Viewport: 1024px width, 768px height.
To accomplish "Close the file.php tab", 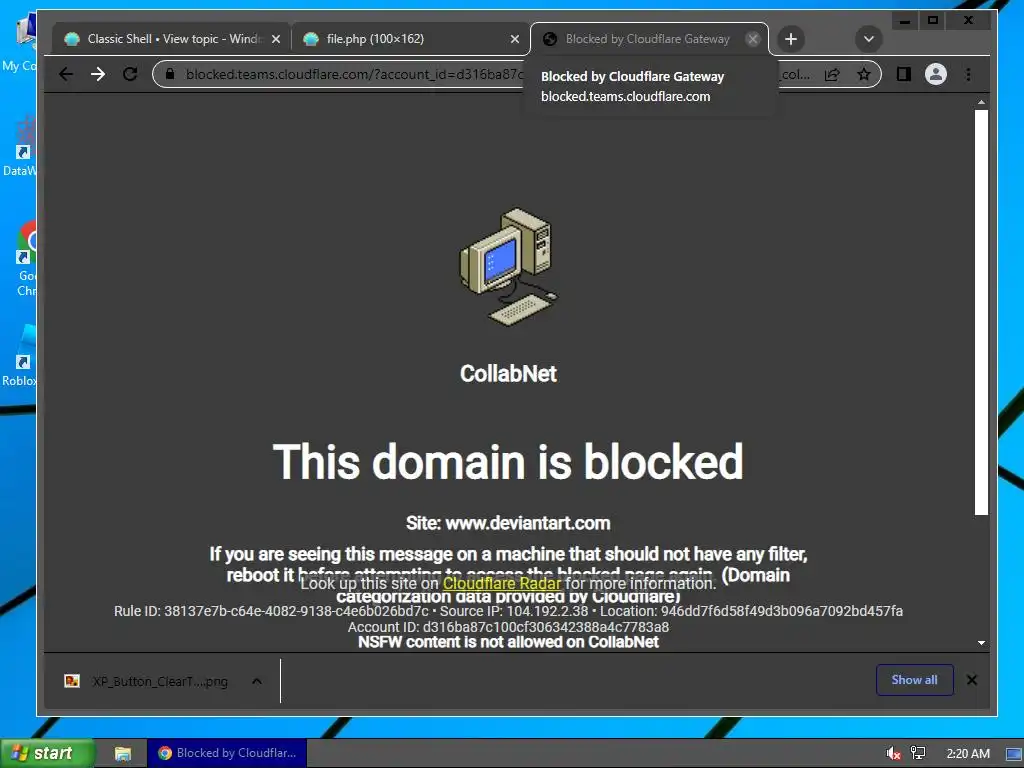I will [515, 39].
